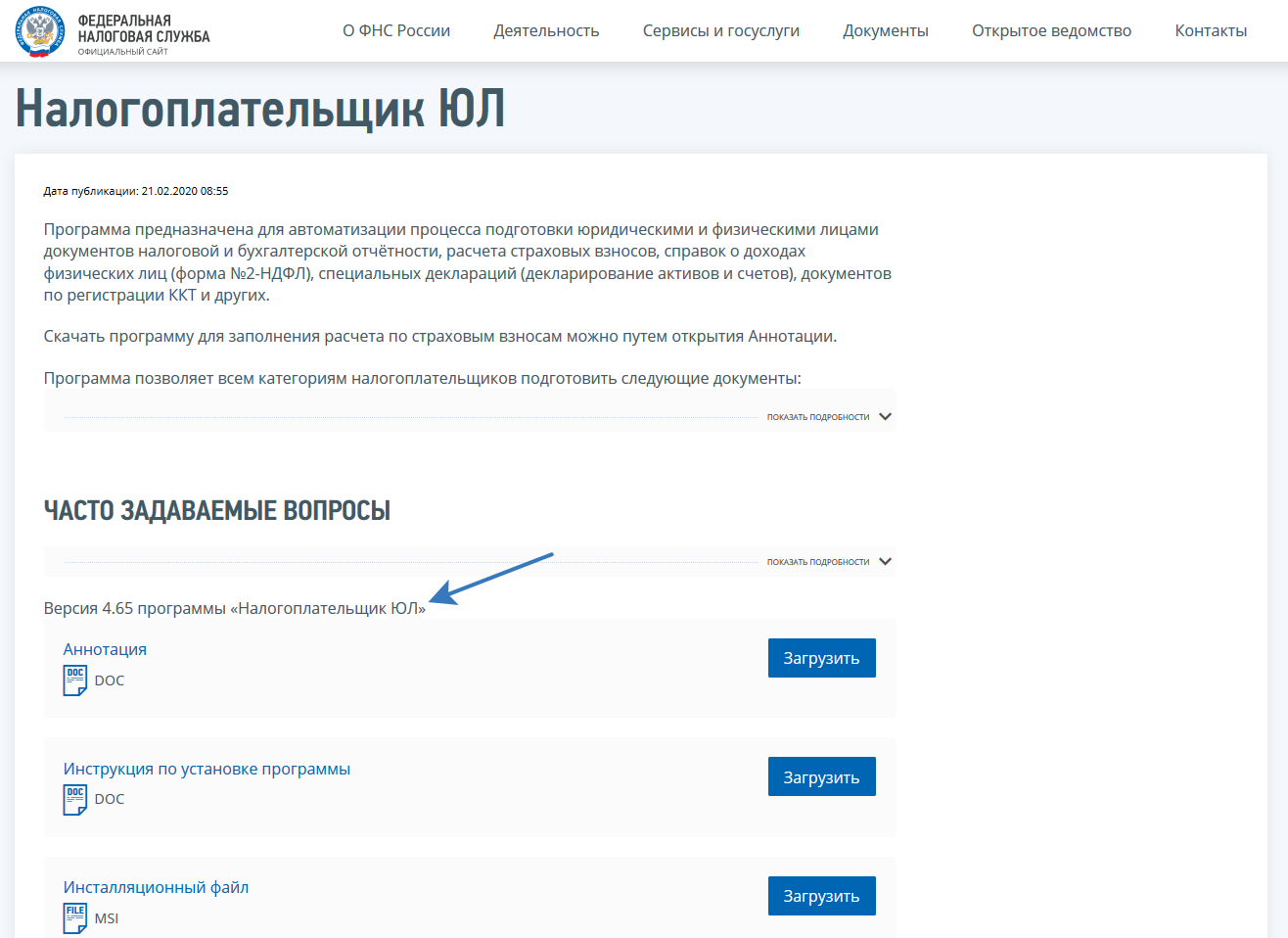
Task: Click the DOC icon under Инструкция по установке программы
Action: [x=75, y=800]
